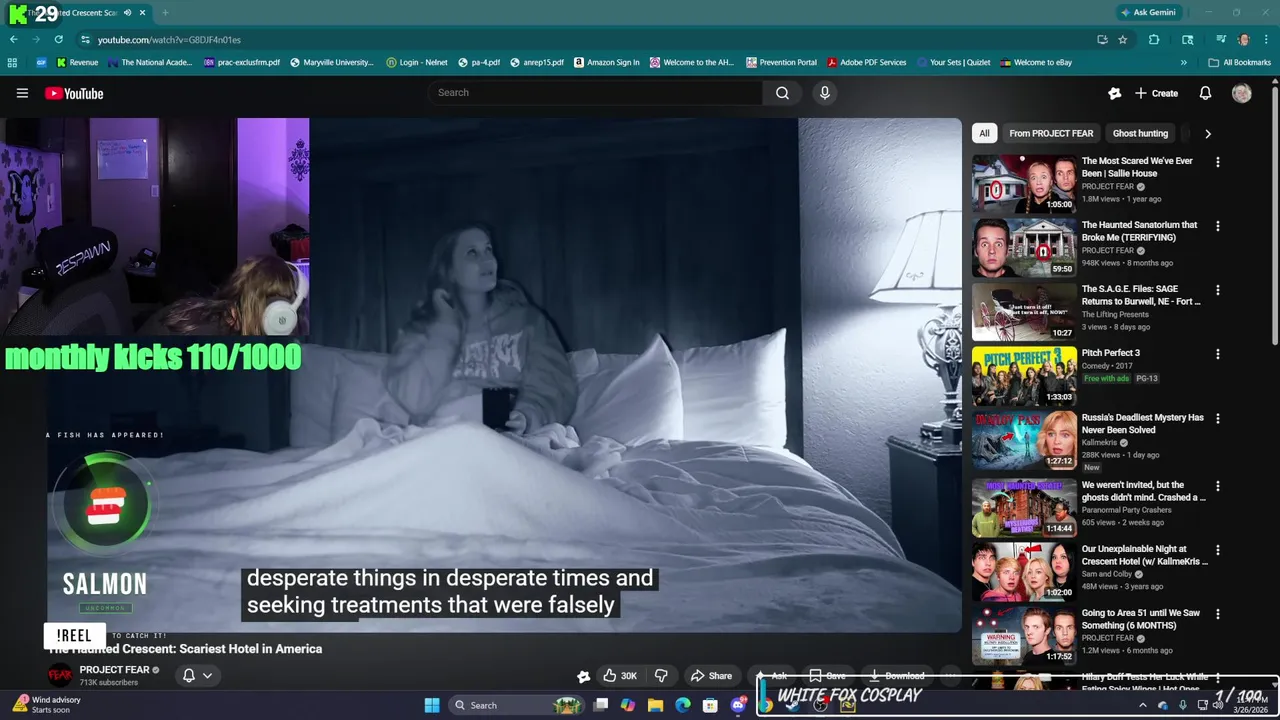Open the YouTube account avatar menu
This screenshot has height=720, width=1280.
(1242, 93)
